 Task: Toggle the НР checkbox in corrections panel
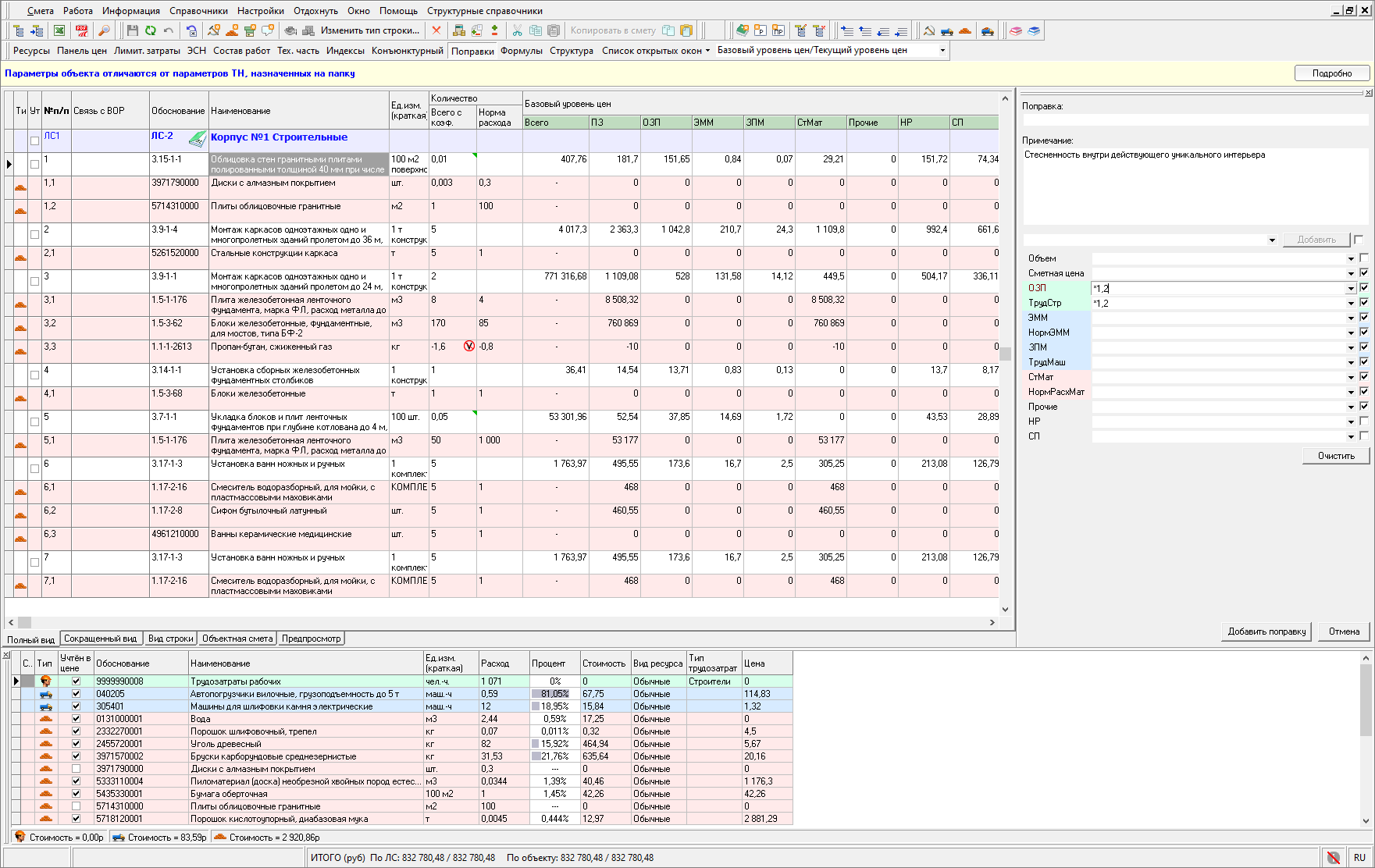(x=1363, y=421)
